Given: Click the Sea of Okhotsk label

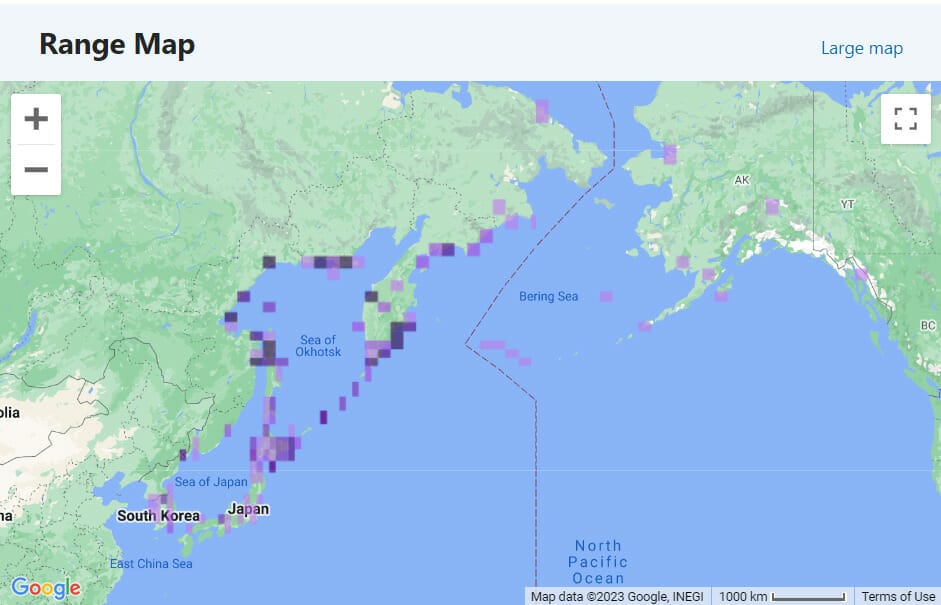Looking at the screenshot, I should 318,346.
